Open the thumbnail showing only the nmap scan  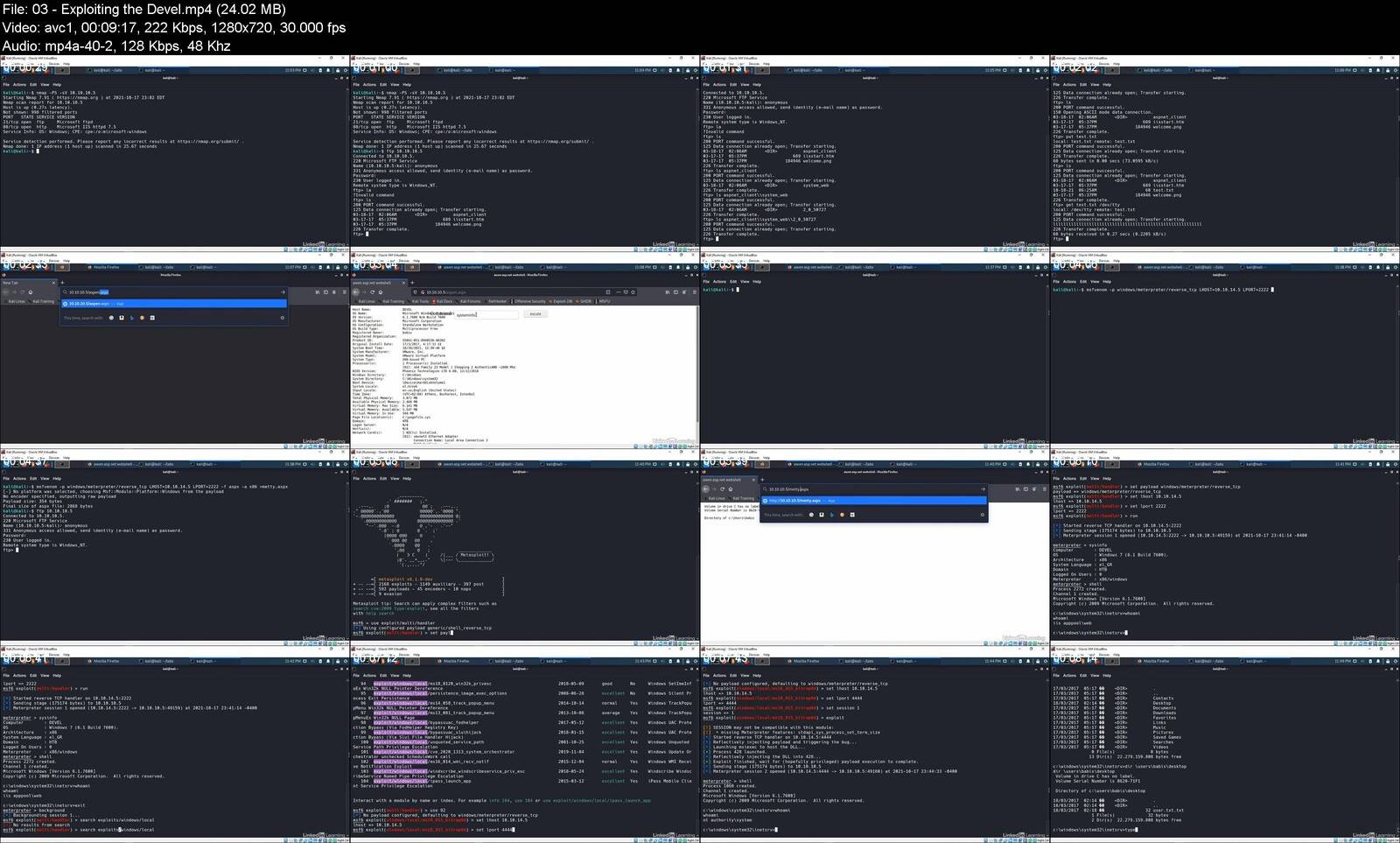point(174,152)
